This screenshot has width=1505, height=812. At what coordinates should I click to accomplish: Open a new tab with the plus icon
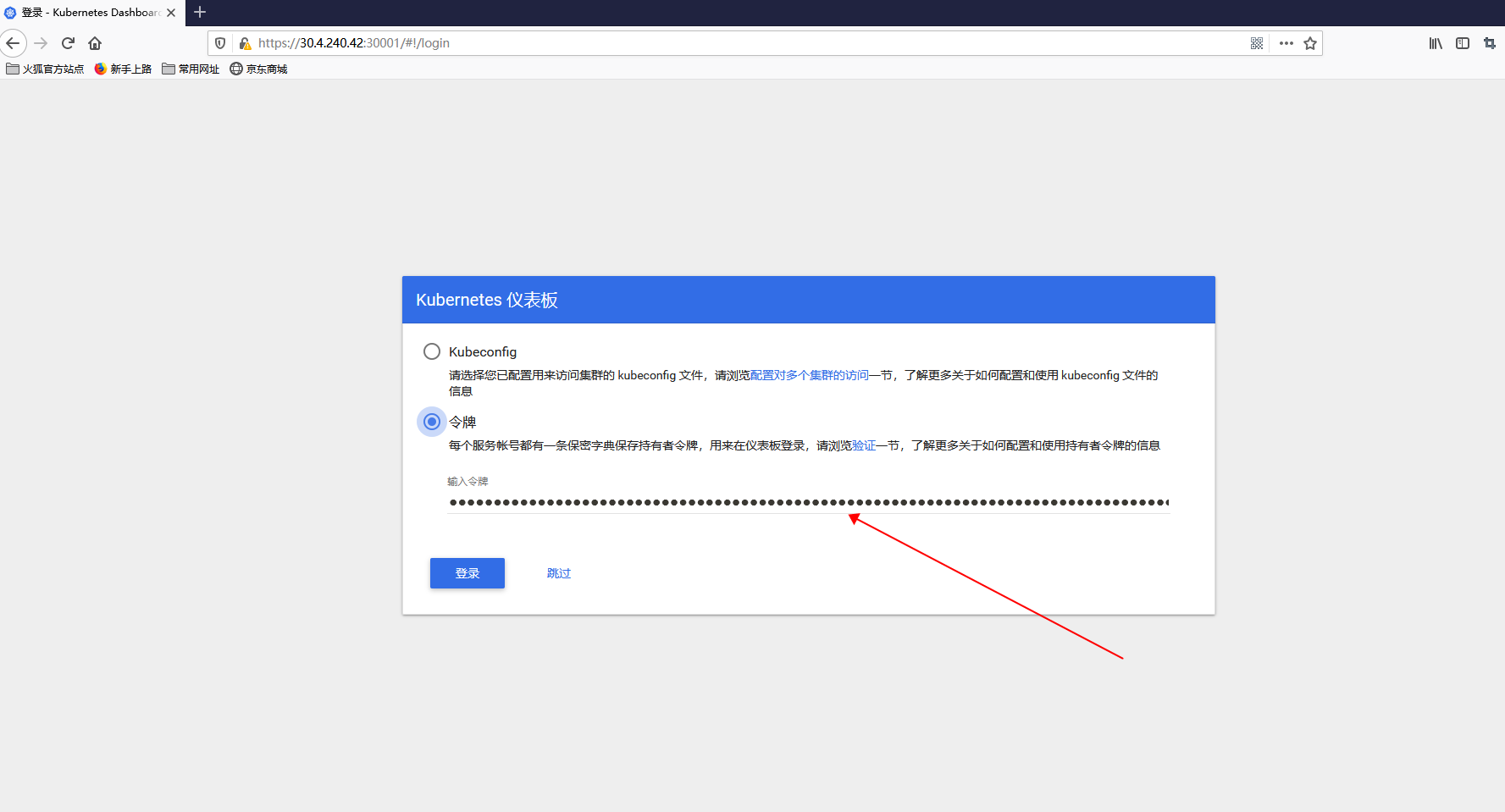click(200, 12)
